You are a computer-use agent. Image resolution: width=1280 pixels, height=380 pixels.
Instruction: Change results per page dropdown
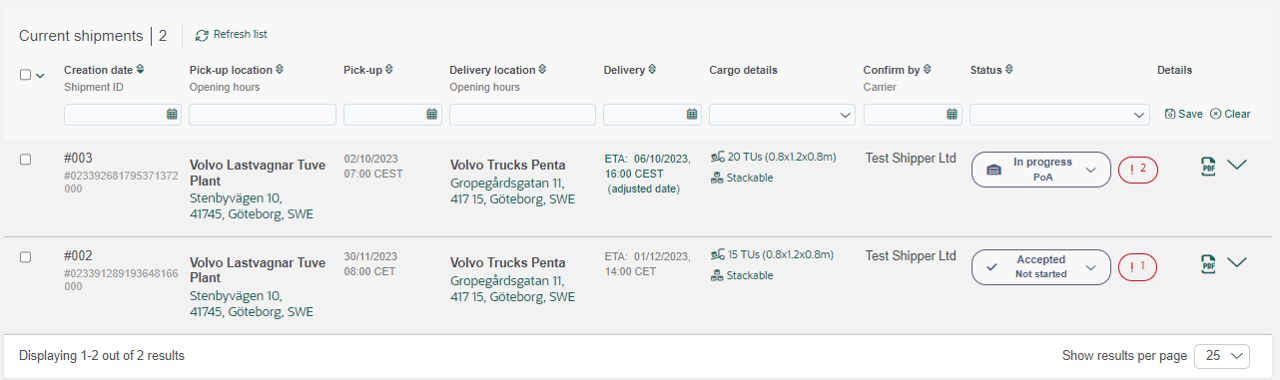(1223, 356)
